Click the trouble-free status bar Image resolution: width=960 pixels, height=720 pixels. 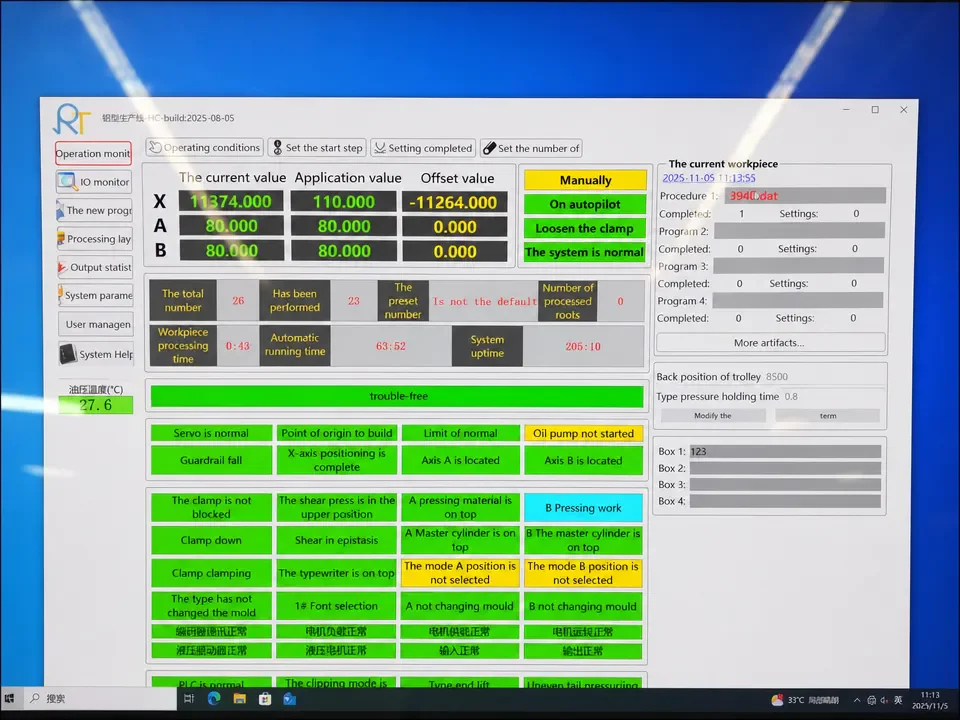(397, 396)
